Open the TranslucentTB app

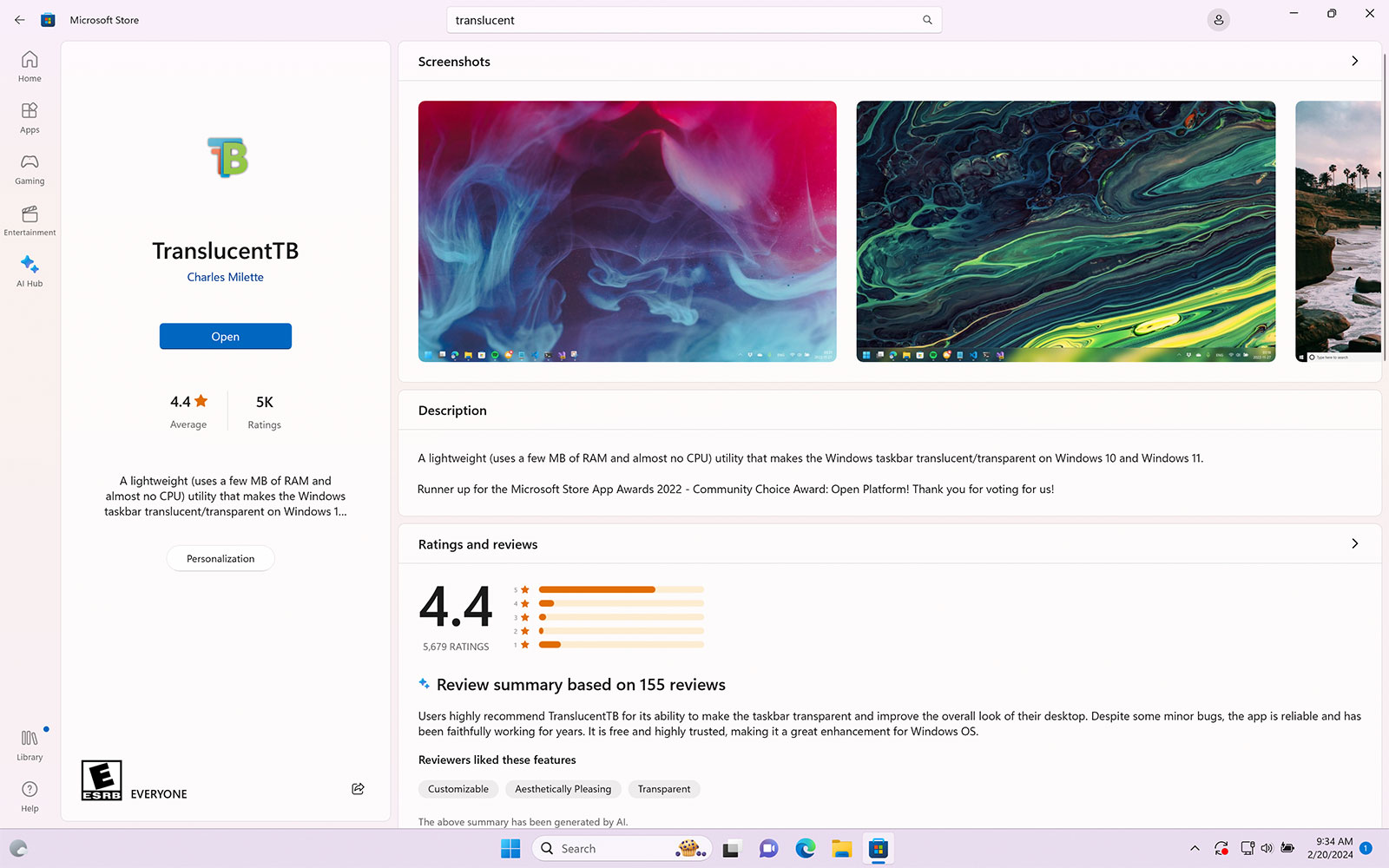pyautogui.click(x=226, y=336)
